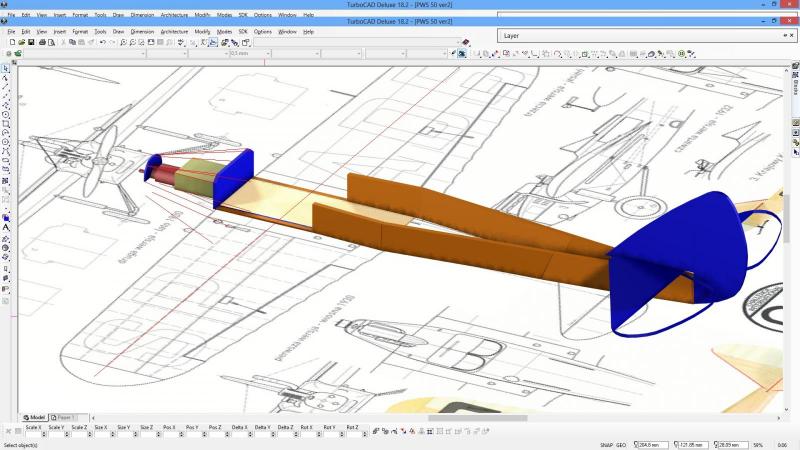Viewport: 800px width, 450px height.
Task: Switch to the Paper 1 tab
Action: coord(64,417)
